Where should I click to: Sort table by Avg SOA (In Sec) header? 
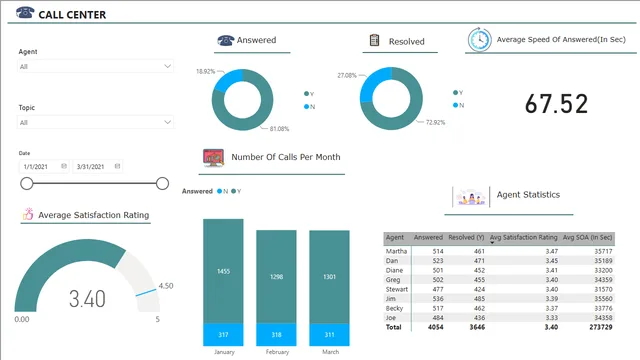pos(587,237)
